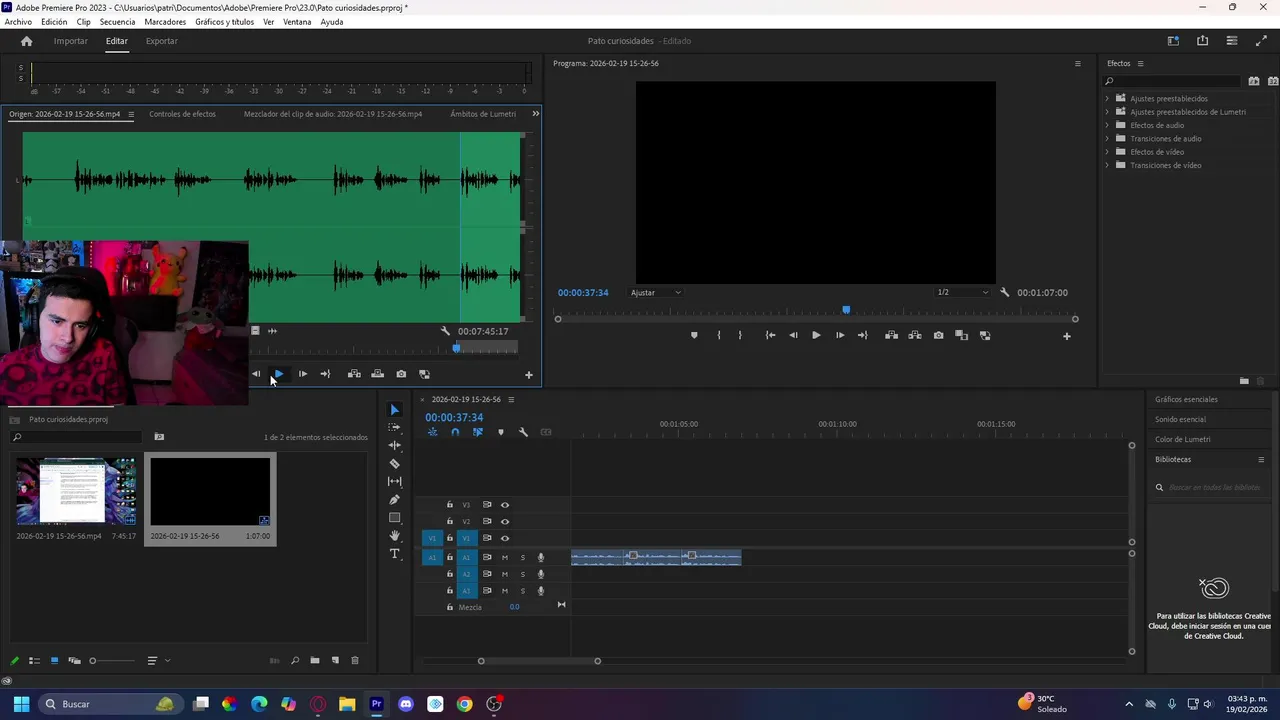Switch to the Exportar workspace tab
Image resolution: width=1280 pixels, height=720 pixels.
point(162,41)
